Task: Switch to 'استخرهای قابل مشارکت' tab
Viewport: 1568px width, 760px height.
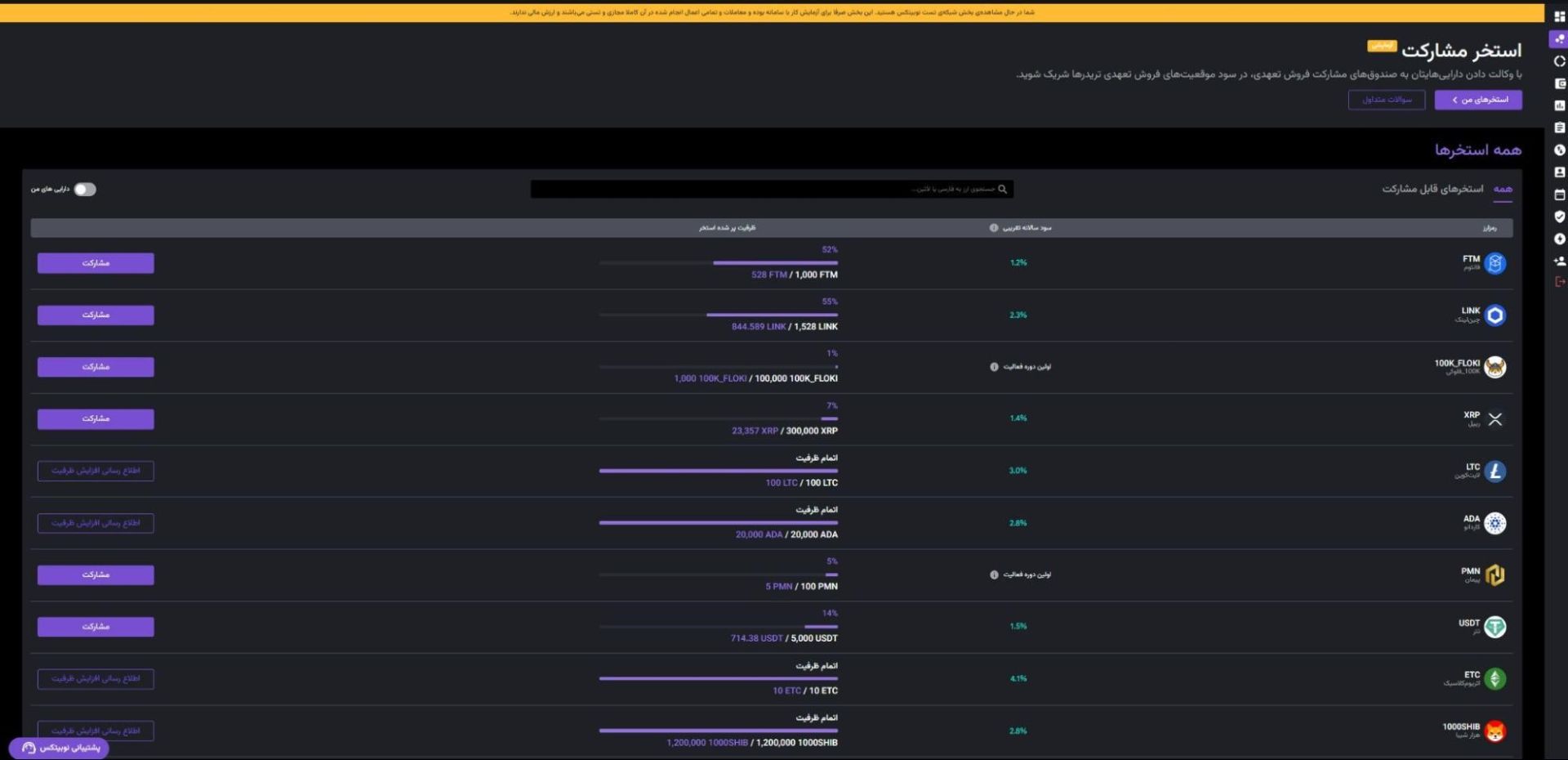Action: [x=1432, y=189]
